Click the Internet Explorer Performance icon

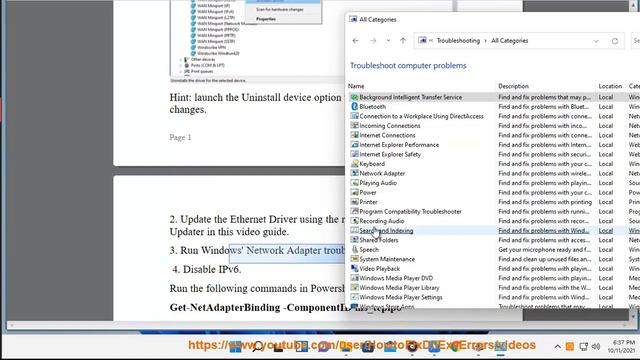(x=354, y=144)
